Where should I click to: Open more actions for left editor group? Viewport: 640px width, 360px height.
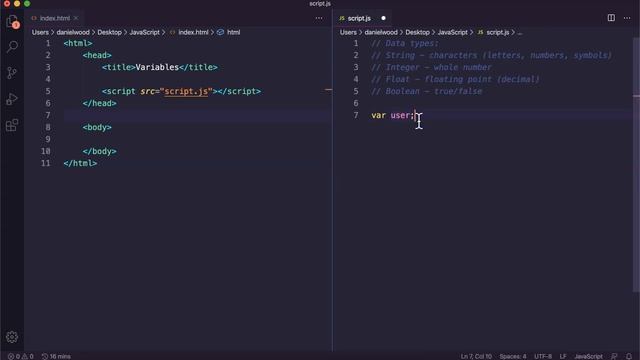click(319, 18)
